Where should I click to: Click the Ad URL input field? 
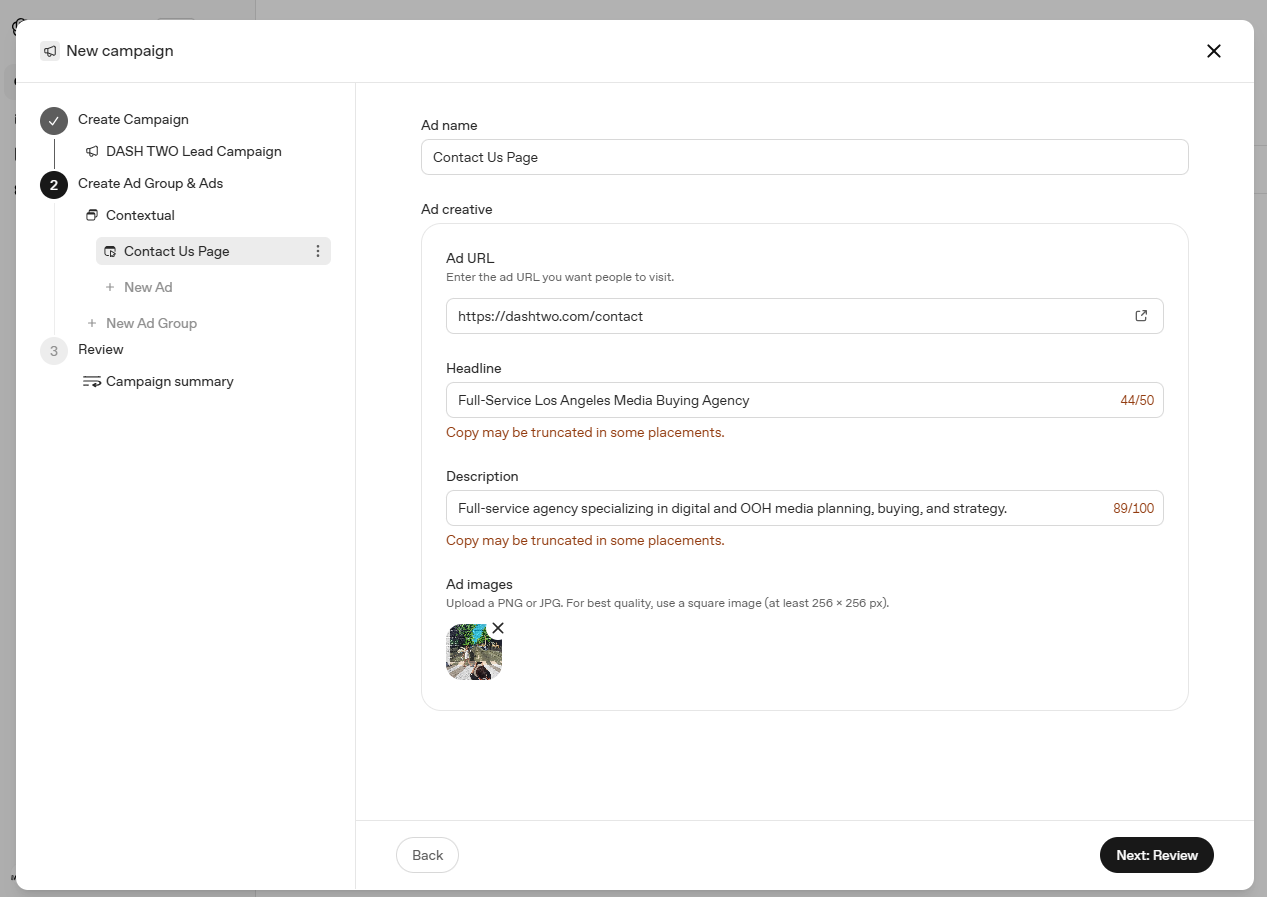click(804, 316)
